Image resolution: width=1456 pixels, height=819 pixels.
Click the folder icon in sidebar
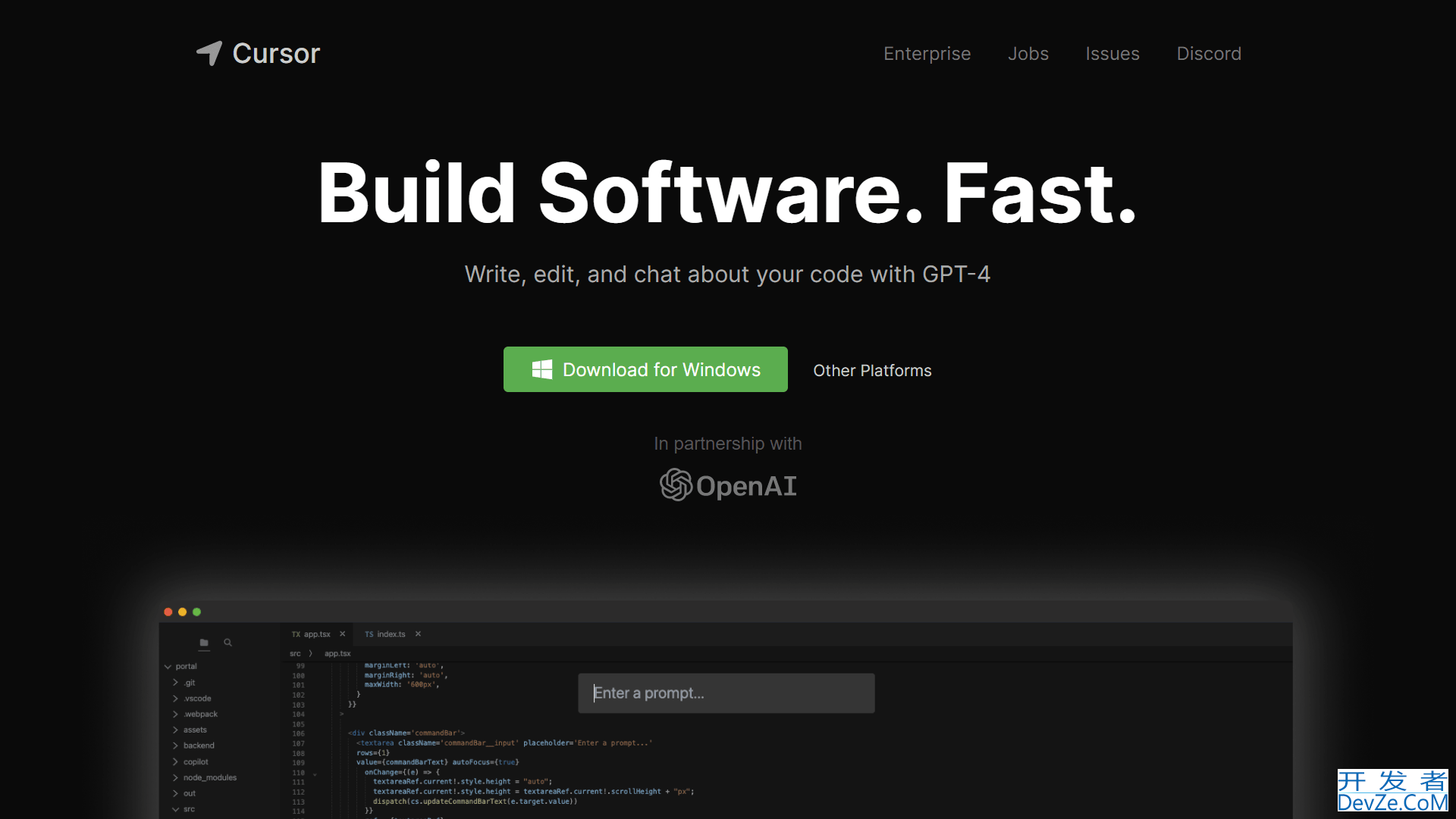(204, 643)
